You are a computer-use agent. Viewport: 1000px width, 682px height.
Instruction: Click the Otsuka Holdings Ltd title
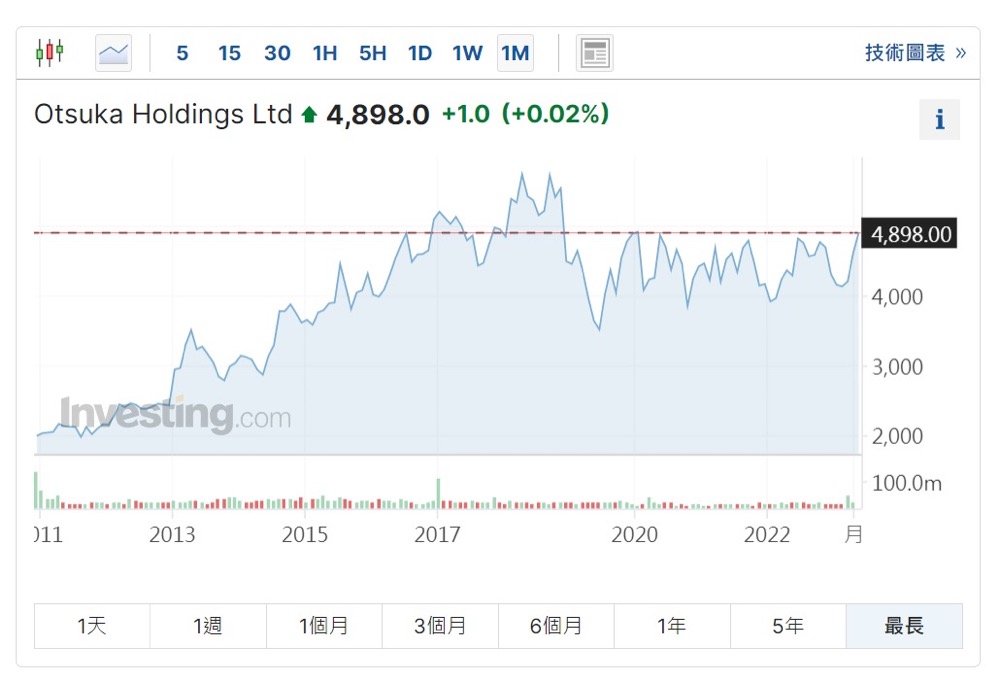tap(163, 114)
